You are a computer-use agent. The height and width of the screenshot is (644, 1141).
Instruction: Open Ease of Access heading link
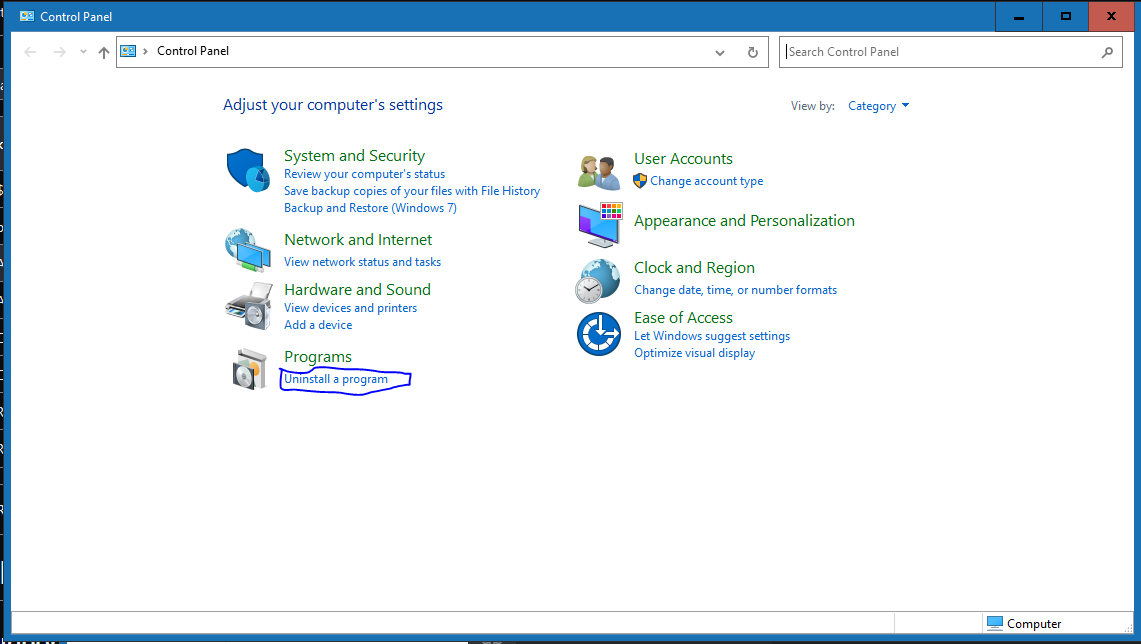point(683,318)
